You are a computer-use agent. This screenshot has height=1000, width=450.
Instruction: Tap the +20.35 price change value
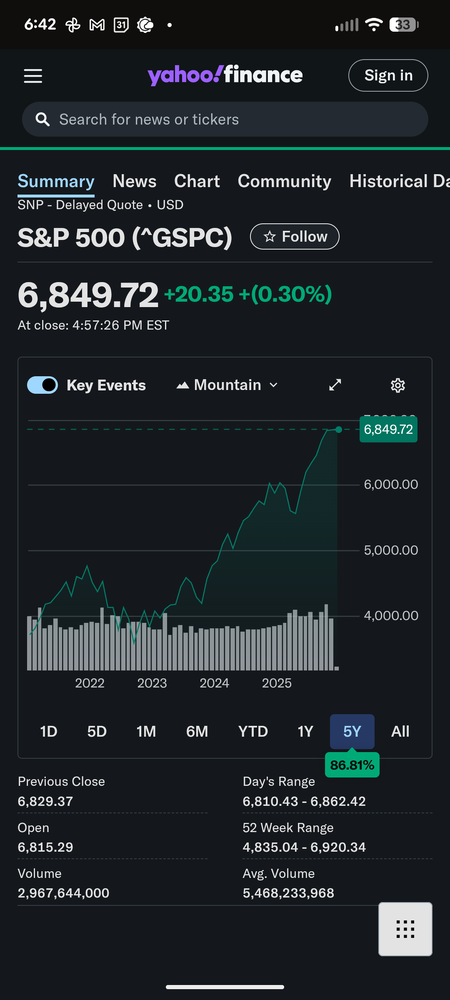(x=199, y=295)
